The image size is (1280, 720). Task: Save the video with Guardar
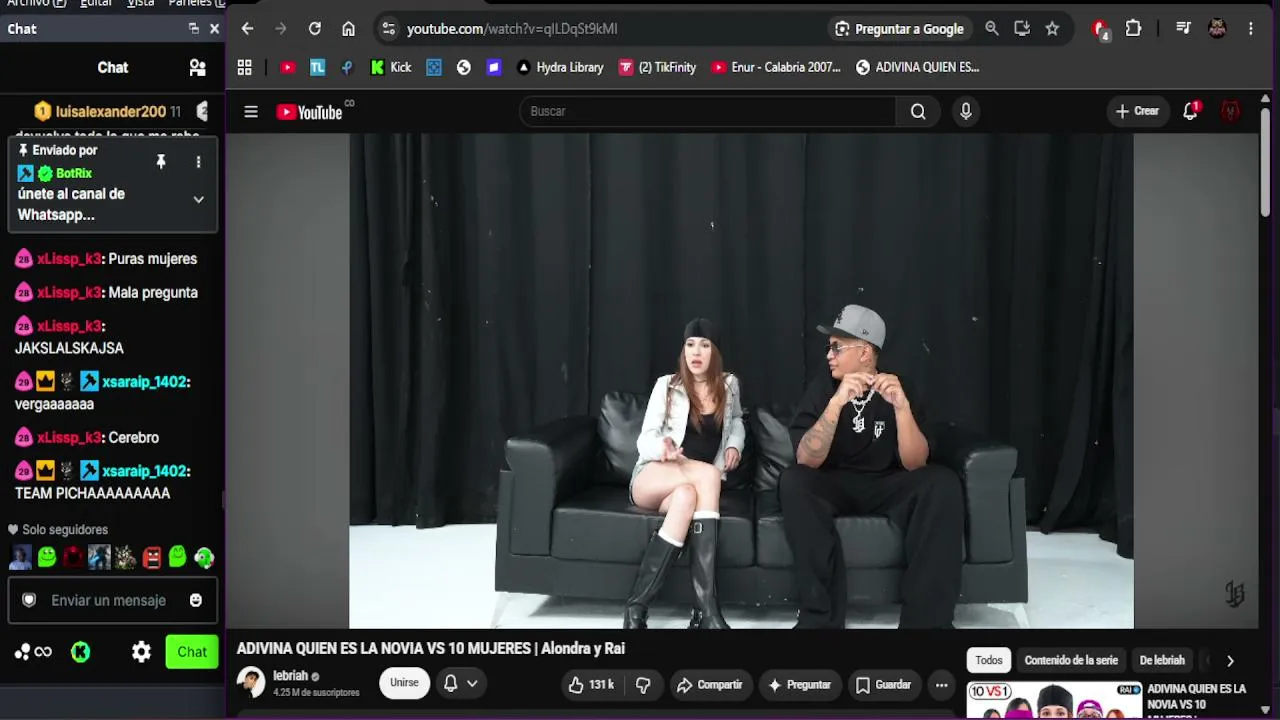tap(883, 685)
